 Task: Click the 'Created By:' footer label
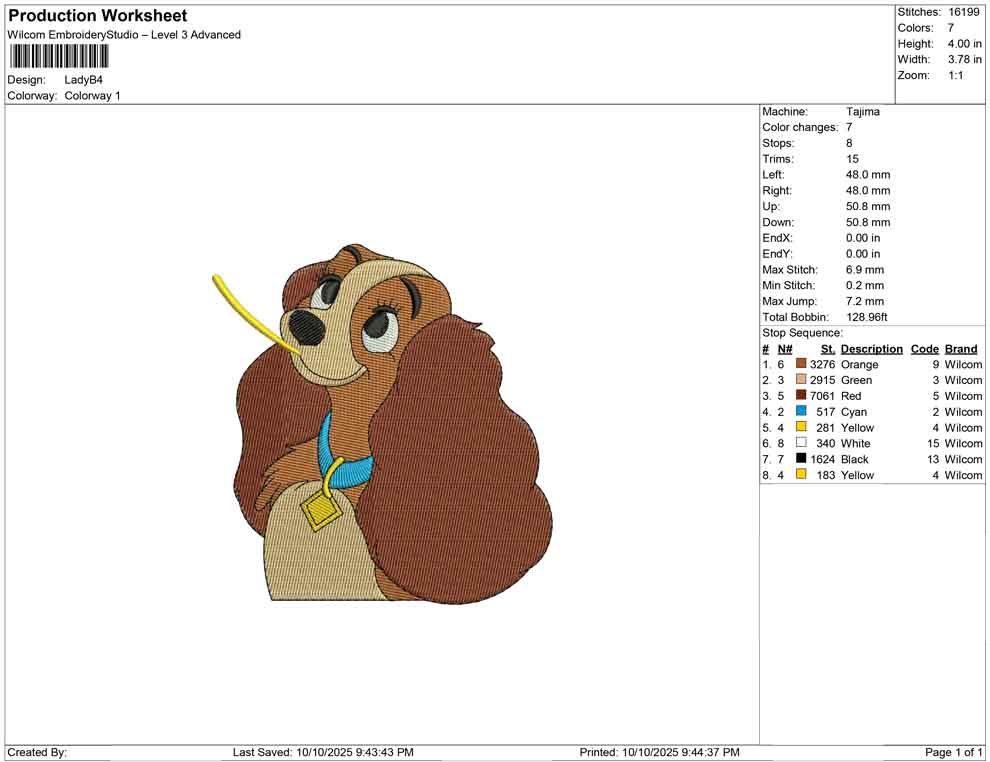[x=37, y=752]
